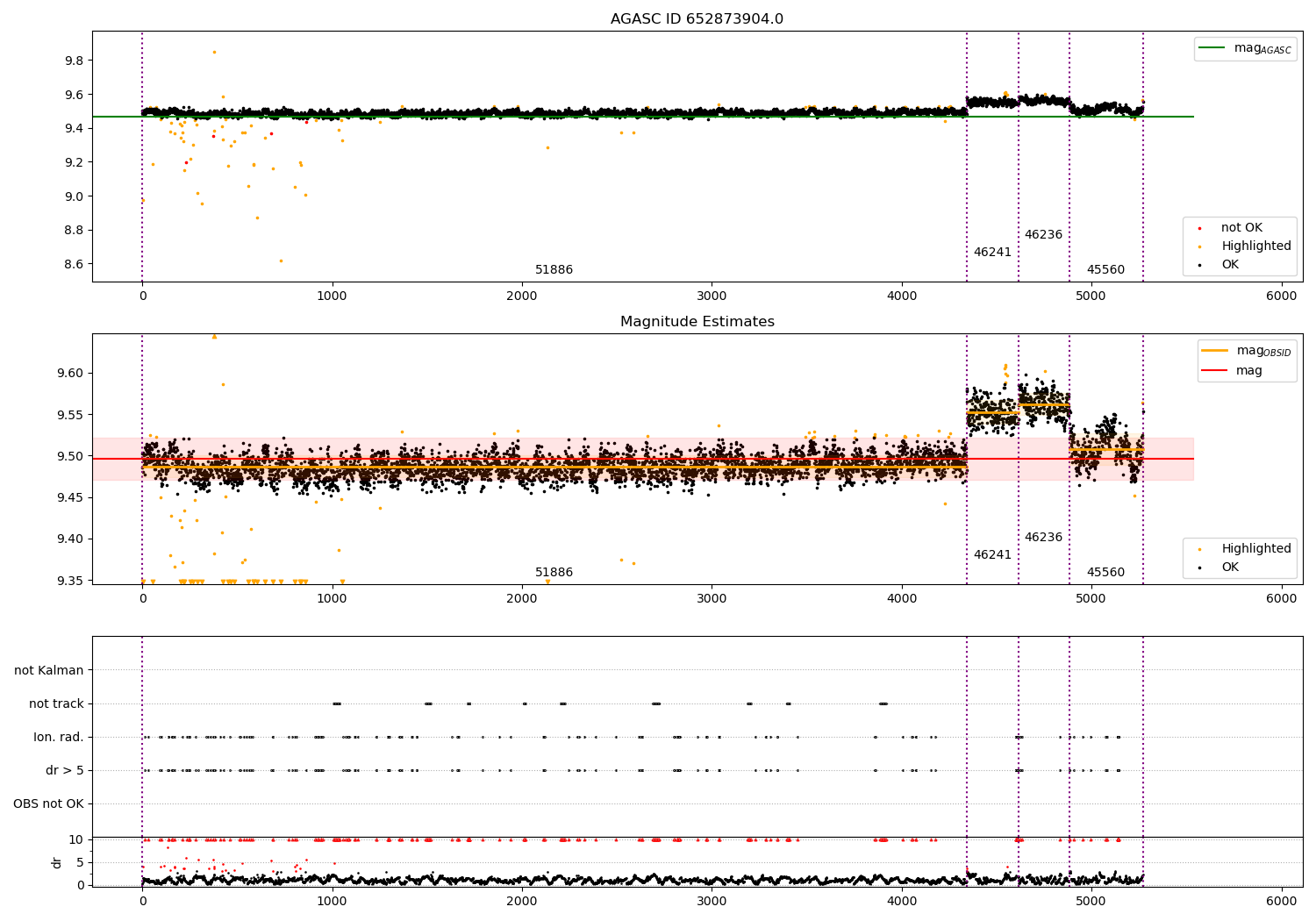The width and height of the screenshot is (1316, 921).
Task: Click obsid label 46241 in the AGASC plot
Action: 992,253
